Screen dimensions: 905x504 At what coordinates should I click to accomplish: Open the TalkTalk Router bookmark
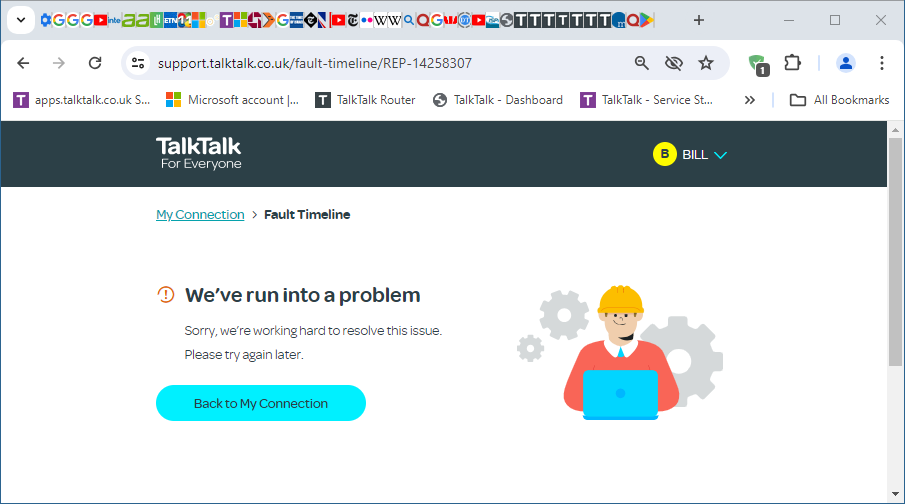point(365,100)
